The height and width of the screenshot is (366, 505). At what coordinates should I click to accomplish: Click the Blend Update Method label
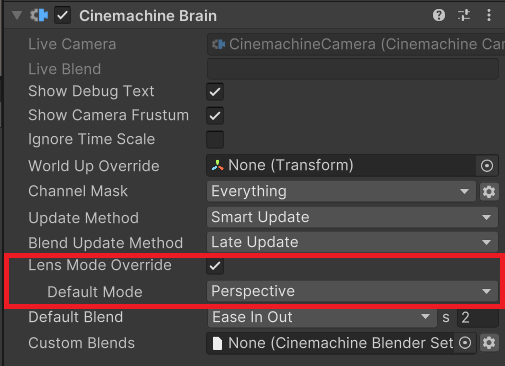105,243
